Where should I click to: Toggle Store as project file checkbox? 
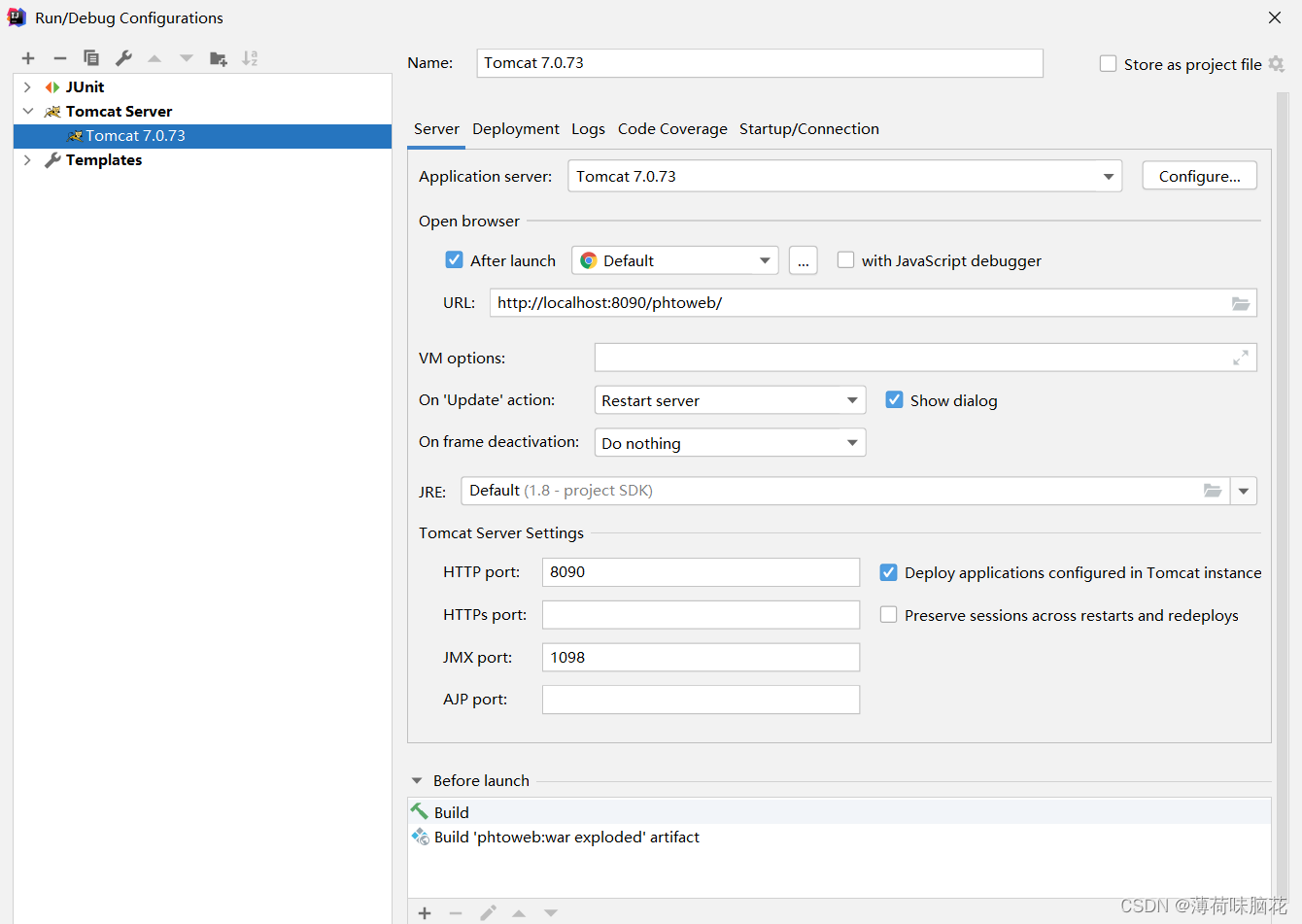(1108, 64)
